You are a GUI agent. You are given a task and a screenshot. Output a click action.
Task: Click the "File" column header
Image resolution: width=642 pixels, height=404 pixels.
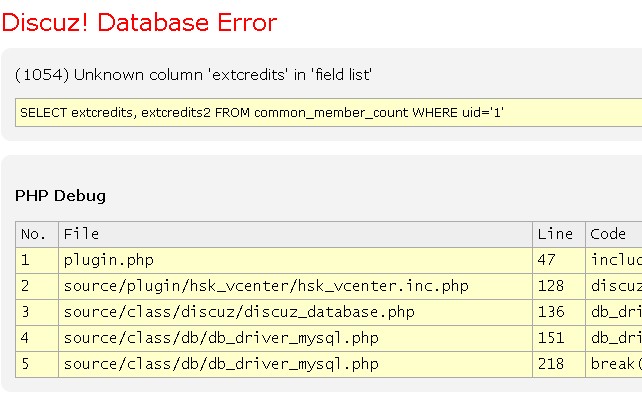pyautogui.click(x=295, y=234)
